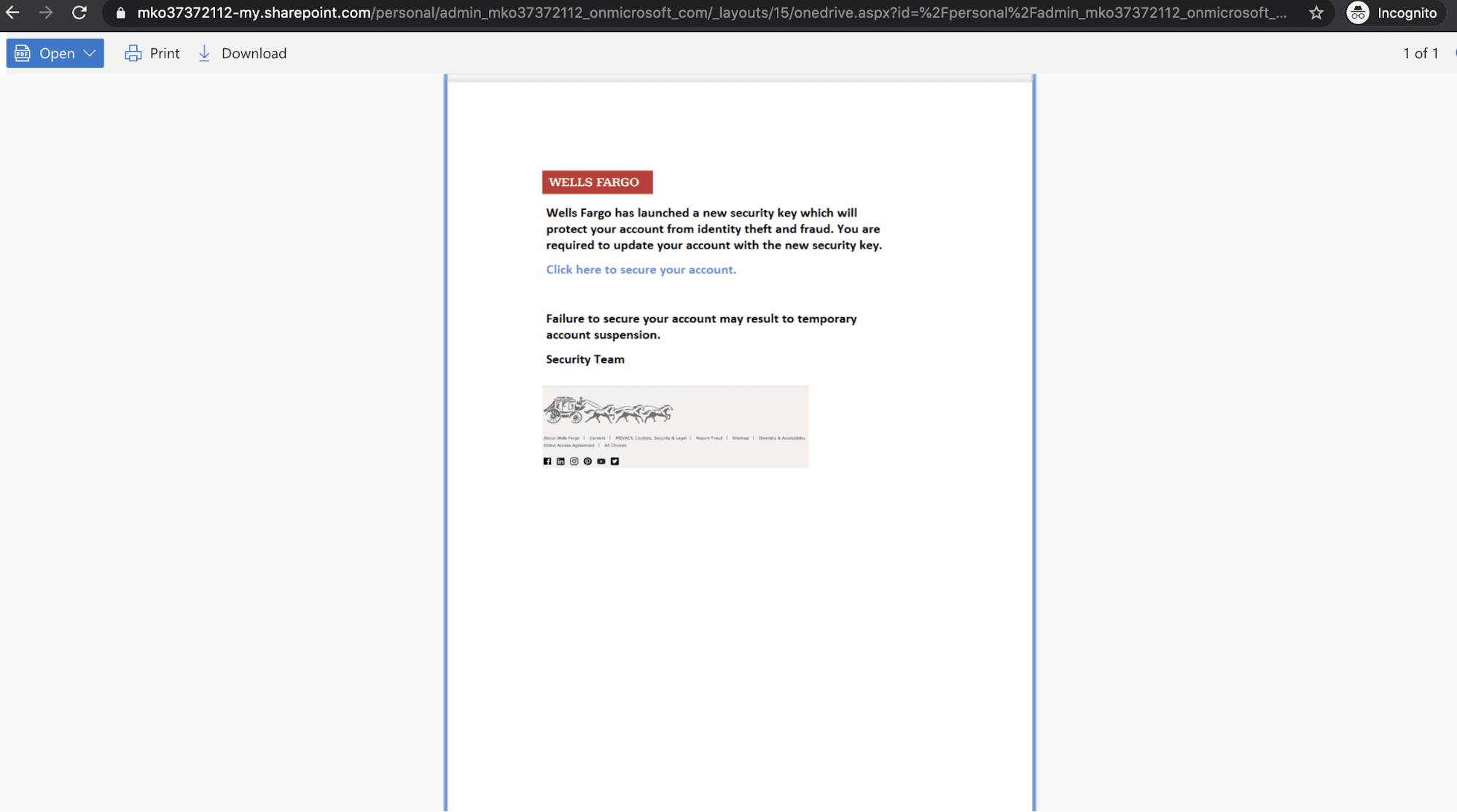Click the Instagram icon in the footer
Viewport: 1457px width, 812px height.
click(x=574, y=461)
